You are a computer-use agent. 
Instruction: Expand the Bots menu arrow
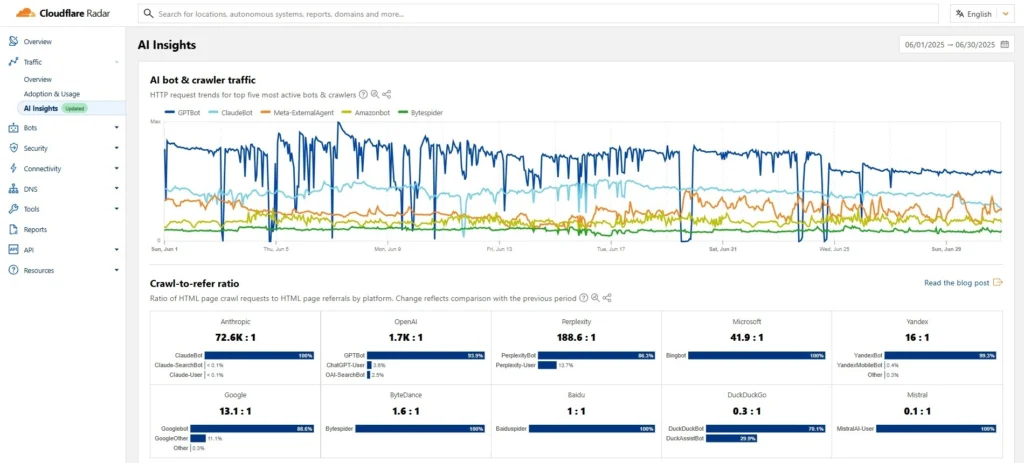[x=116, y=128]
